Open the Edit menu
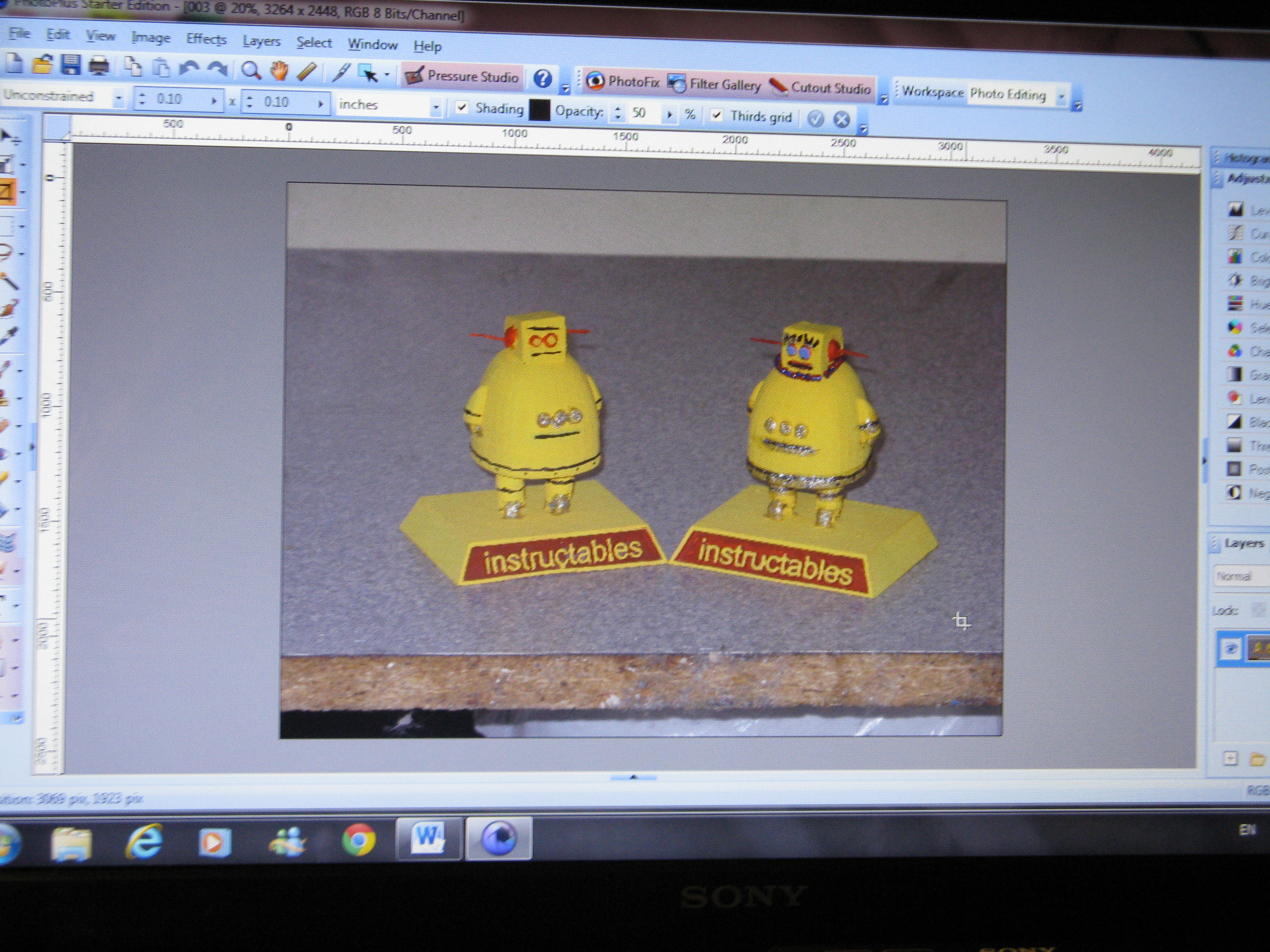The height and width of the screenshot is (952, 1270). [58, 35]
